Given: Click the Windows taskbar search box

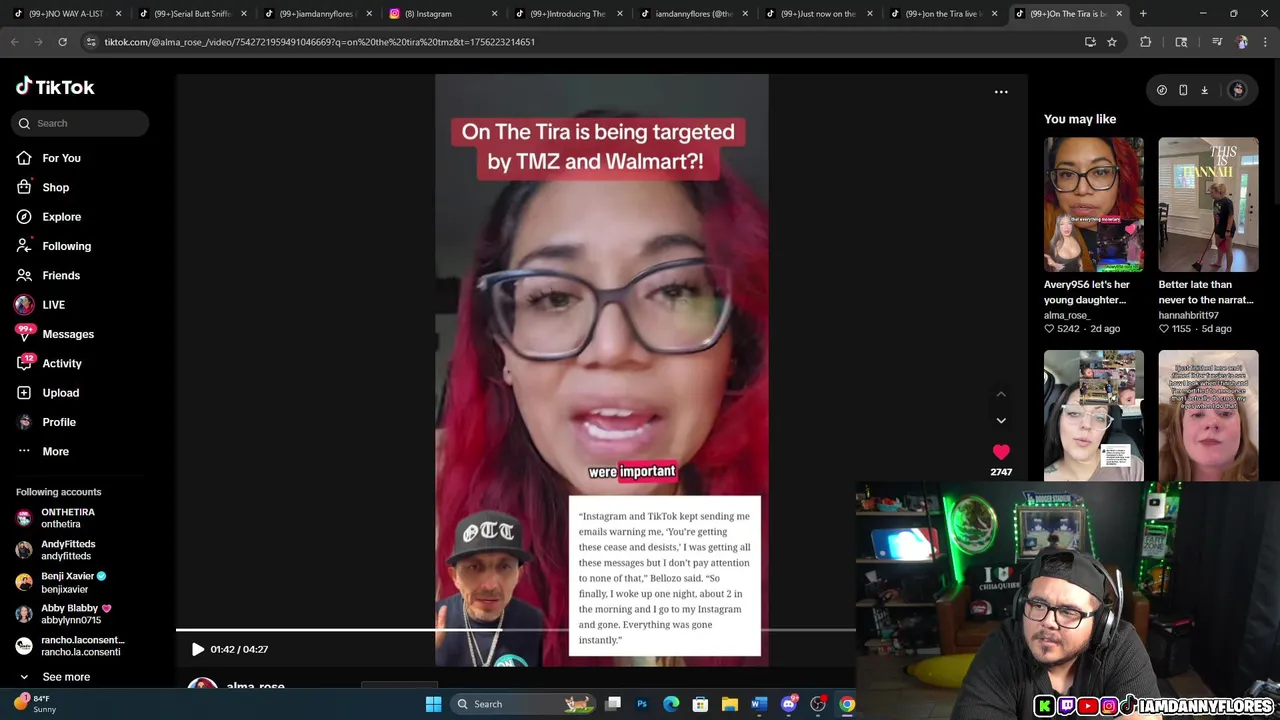Looking at the screenshot, I should click(x=522, y=704).
